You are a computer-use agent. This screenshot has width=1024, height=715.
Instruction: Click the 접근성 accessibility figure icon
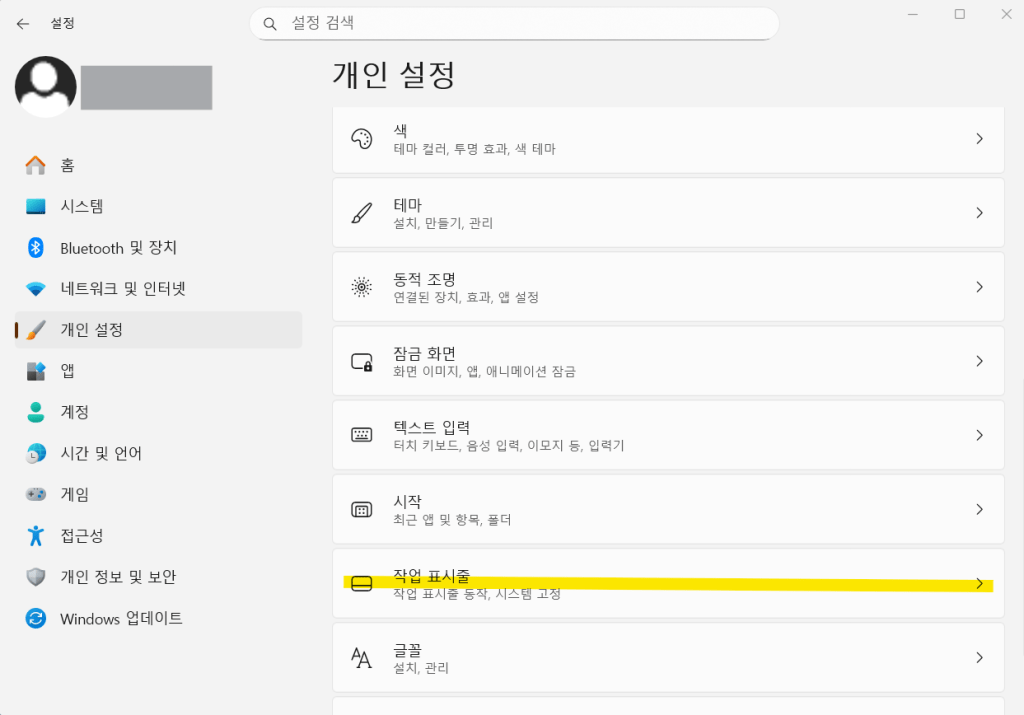36,536
